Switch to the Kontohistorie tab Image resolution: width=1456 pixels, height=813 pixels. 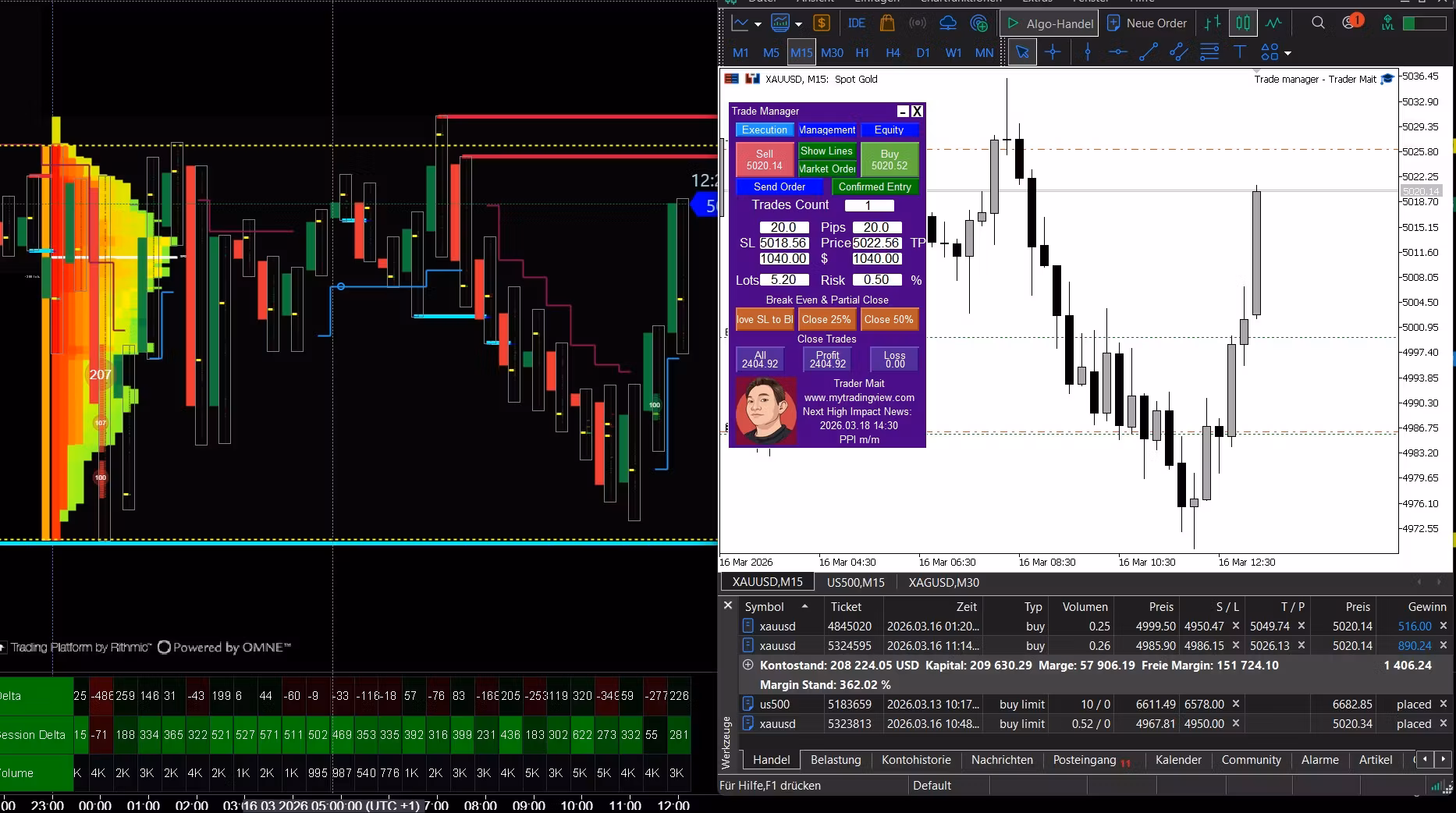(x=916, y=760)
